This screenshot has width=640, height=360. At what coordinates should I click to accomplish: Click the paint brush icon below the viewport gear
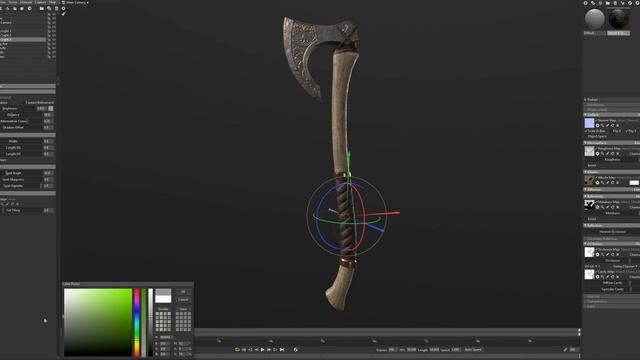pyautogui.click(x=64, y=14)
